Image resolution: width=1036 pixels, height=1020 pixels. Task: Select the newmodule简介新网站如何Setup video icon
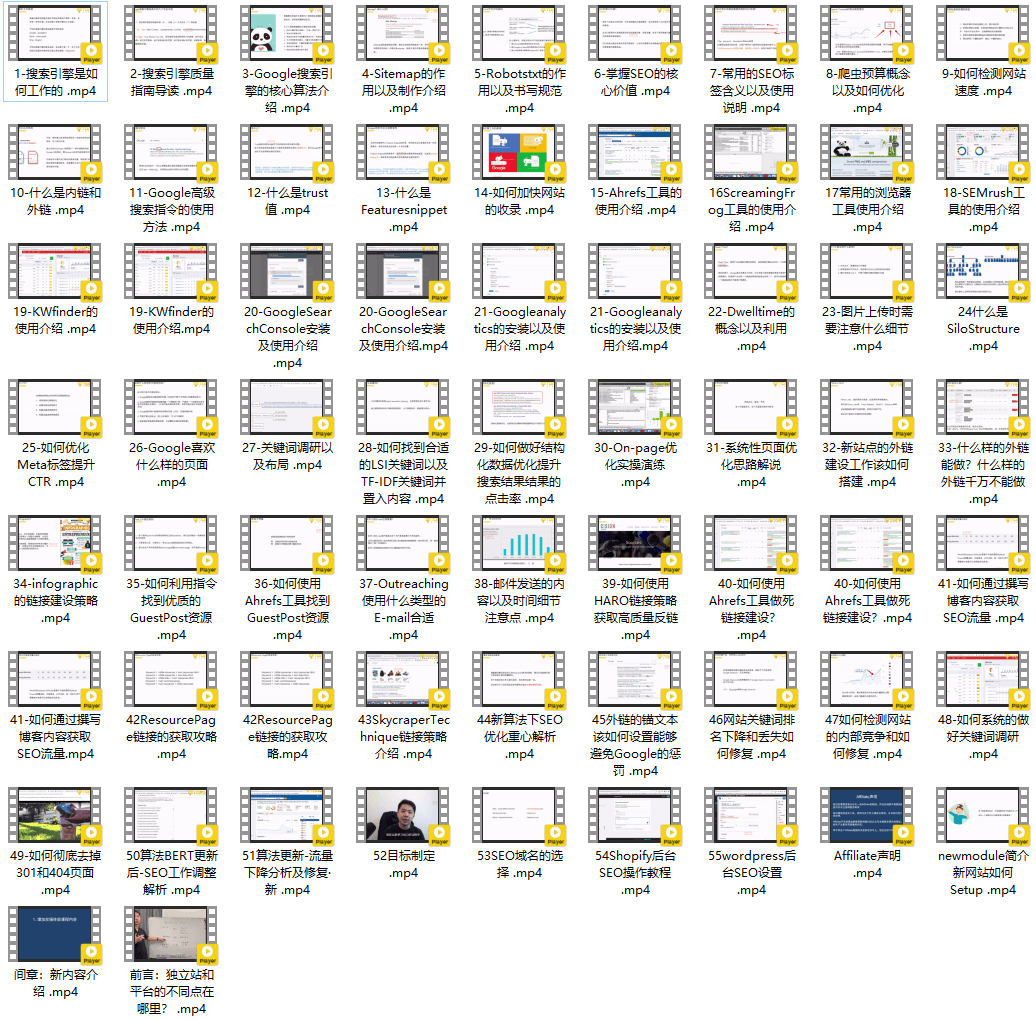click(x=983, y=815)
